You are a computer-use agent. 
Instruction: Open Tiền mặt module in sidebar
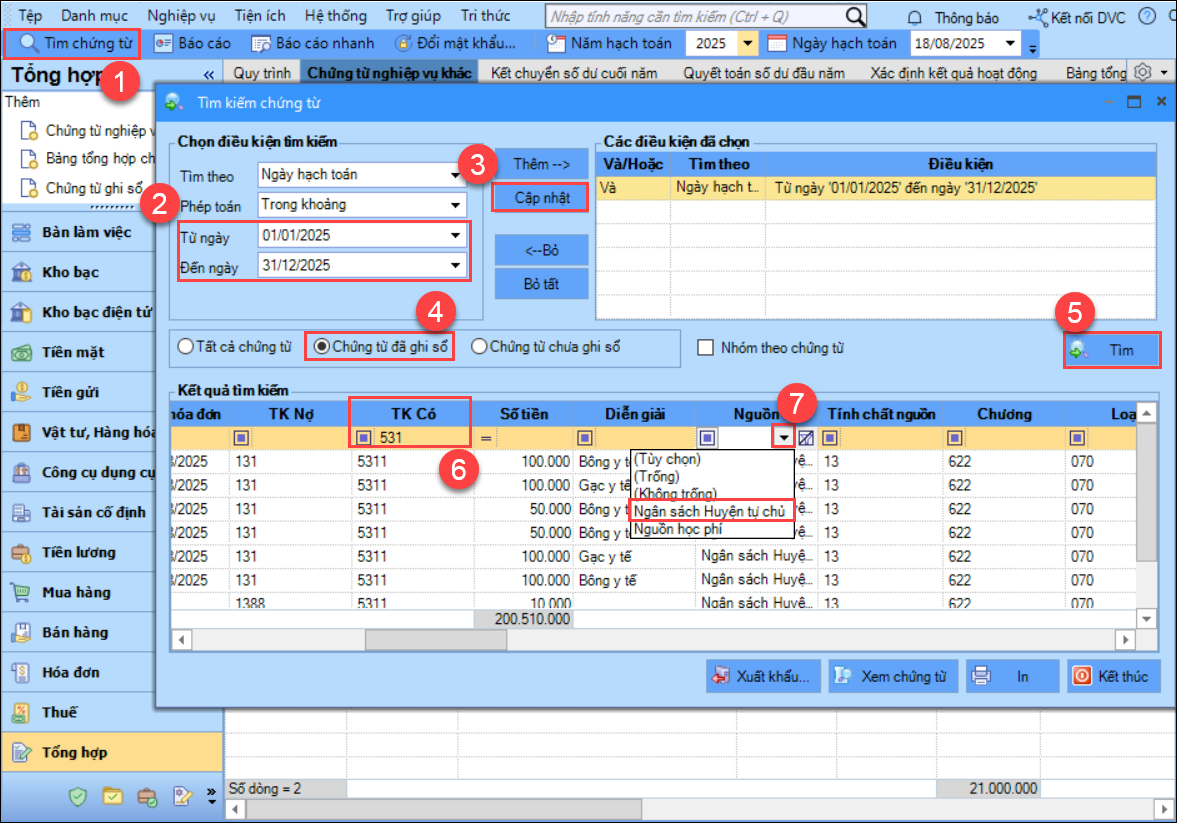pos(78,352)
